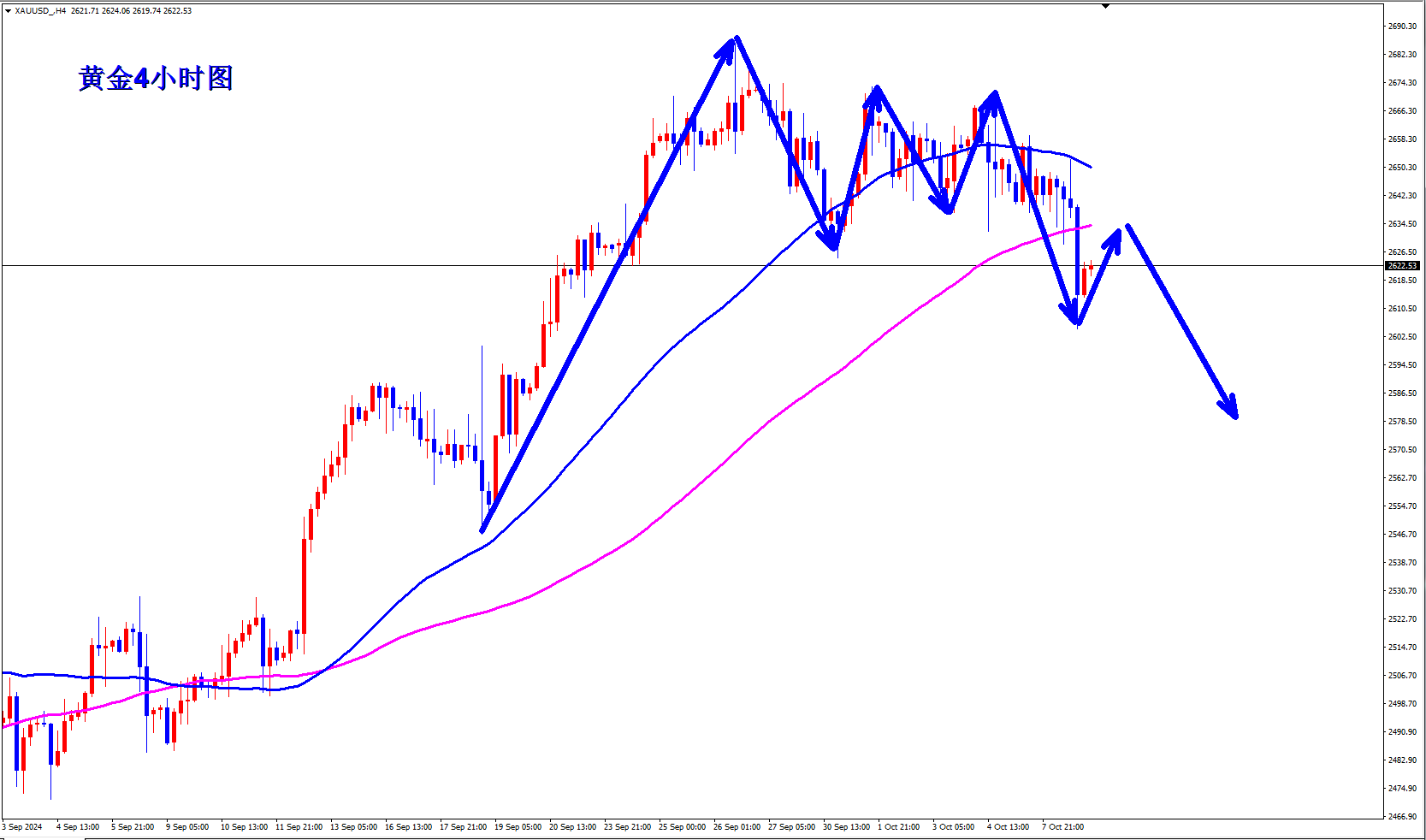Select the 4 Sep 13:00 time label
This screenshot has height=840, width=1426.
[x=78, y=827]
